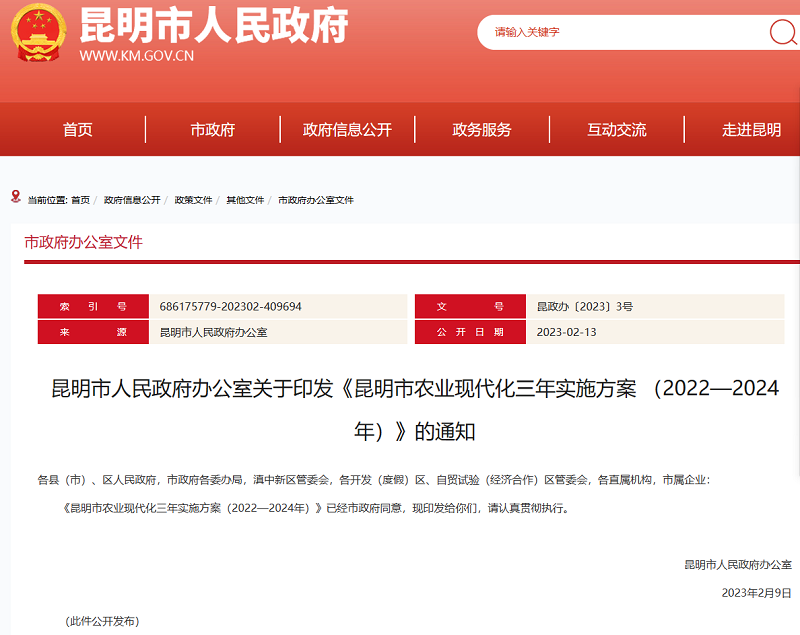This screenshot has width=800, height=635.
Task: Click the red location pin icon
Action: coord(15,197)
